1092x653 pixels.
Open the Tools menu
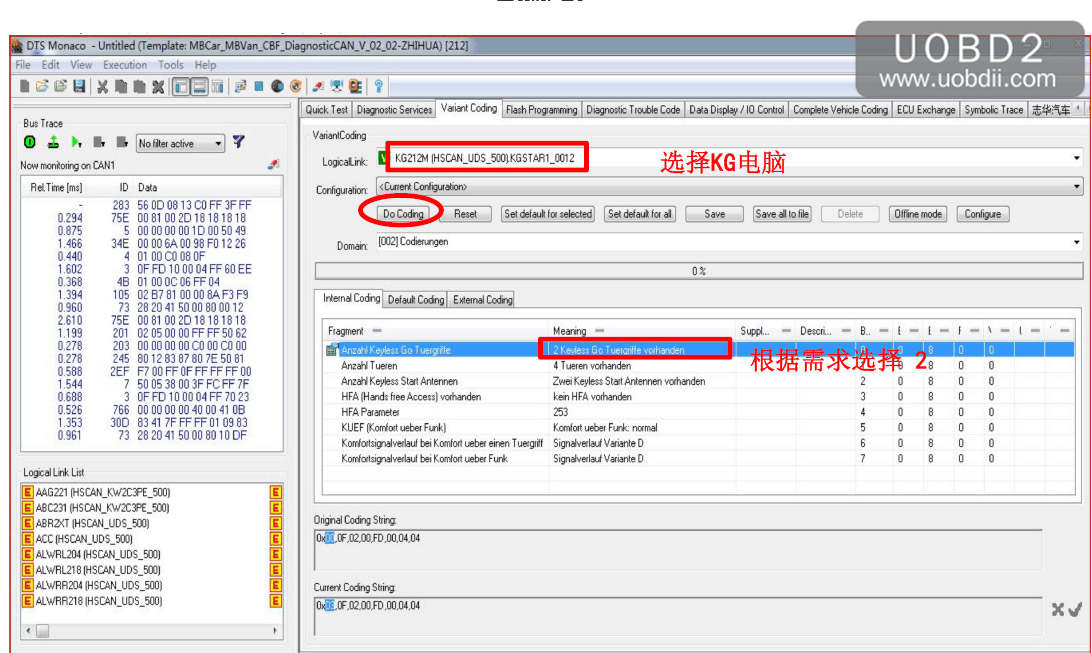coord(171,65)
